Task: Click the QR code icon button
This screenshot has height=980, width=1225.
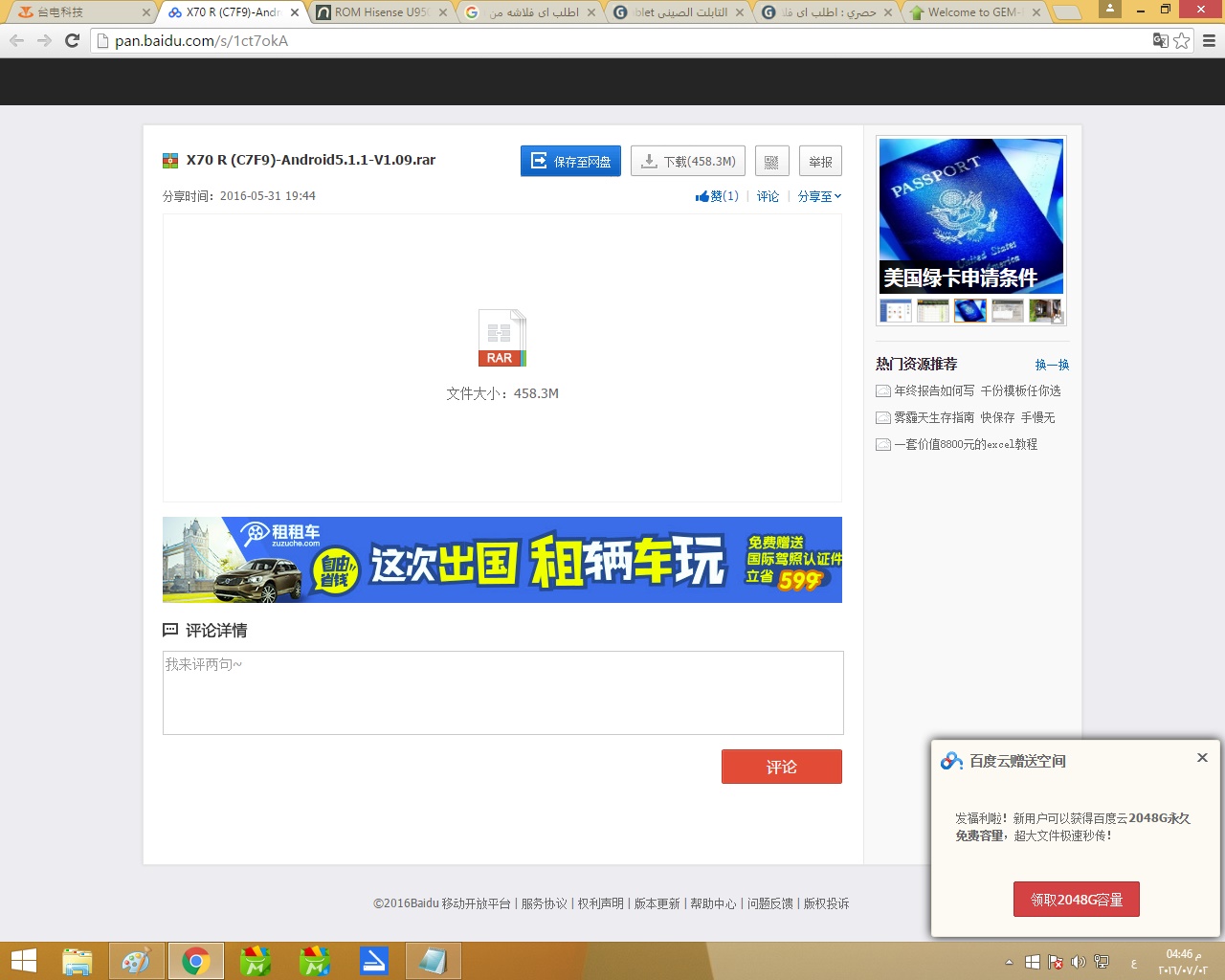Action: point(771,162)
